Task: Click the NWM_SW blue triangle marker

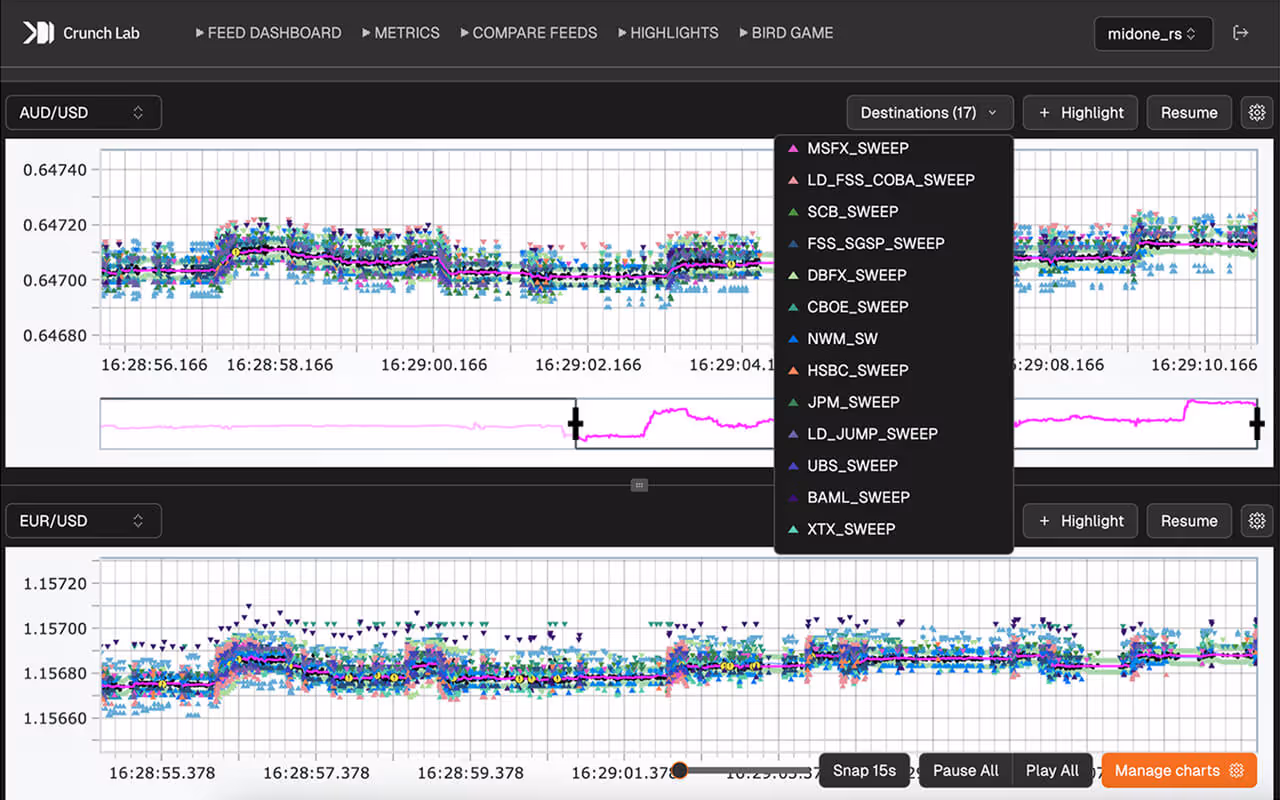Action: coord(793,339)
